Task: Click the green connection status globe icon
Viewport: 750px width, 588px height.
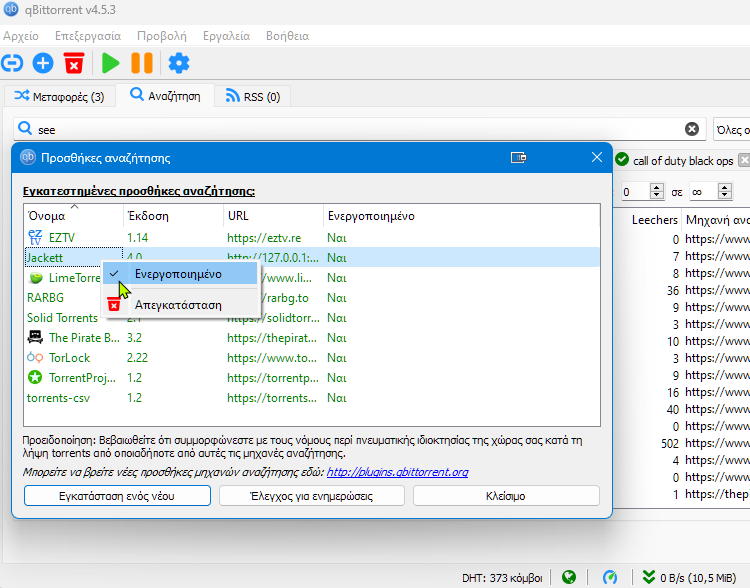Action: [x=569, y=577]
